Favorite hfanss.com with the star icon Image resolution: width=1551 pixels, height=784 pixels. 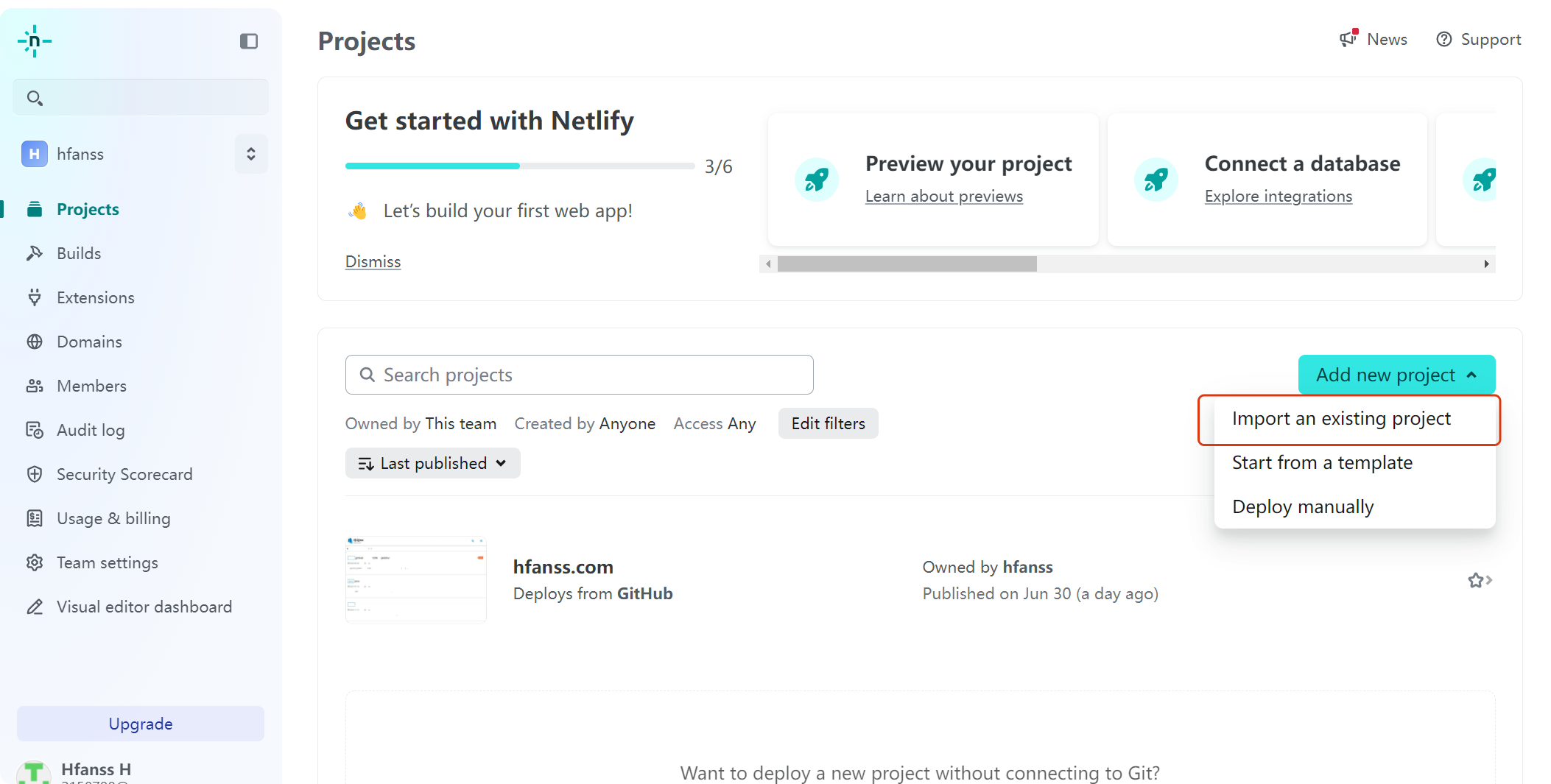coord(1476,581)
